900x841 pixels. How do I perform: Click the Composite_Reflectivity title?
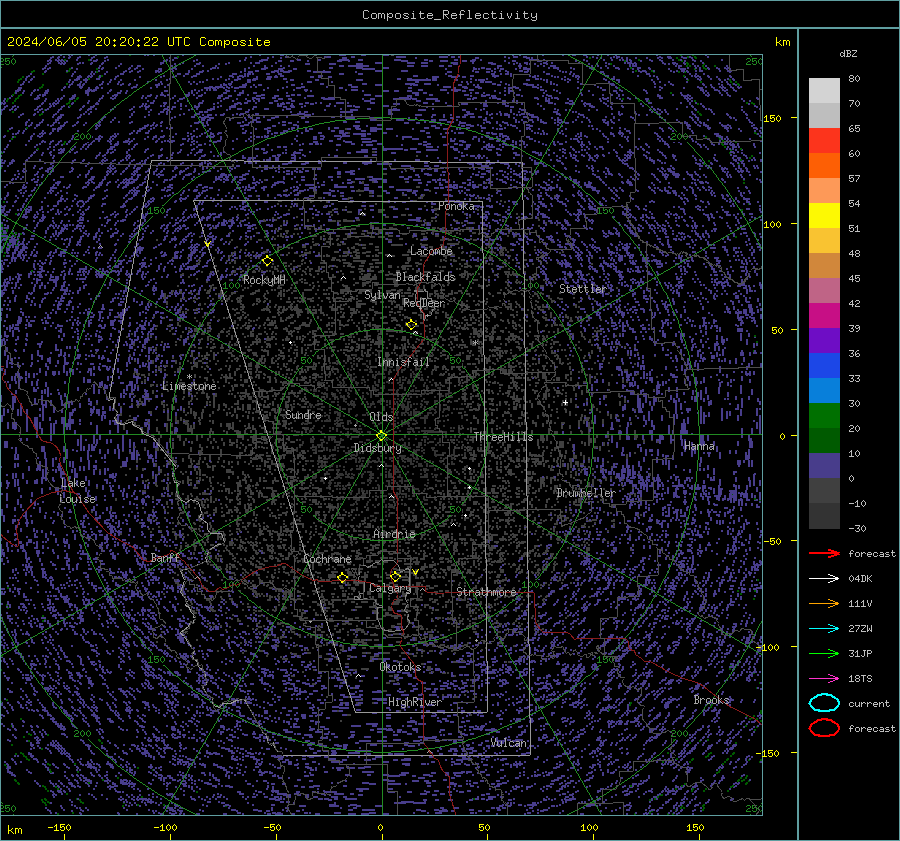tap(450, 15)
